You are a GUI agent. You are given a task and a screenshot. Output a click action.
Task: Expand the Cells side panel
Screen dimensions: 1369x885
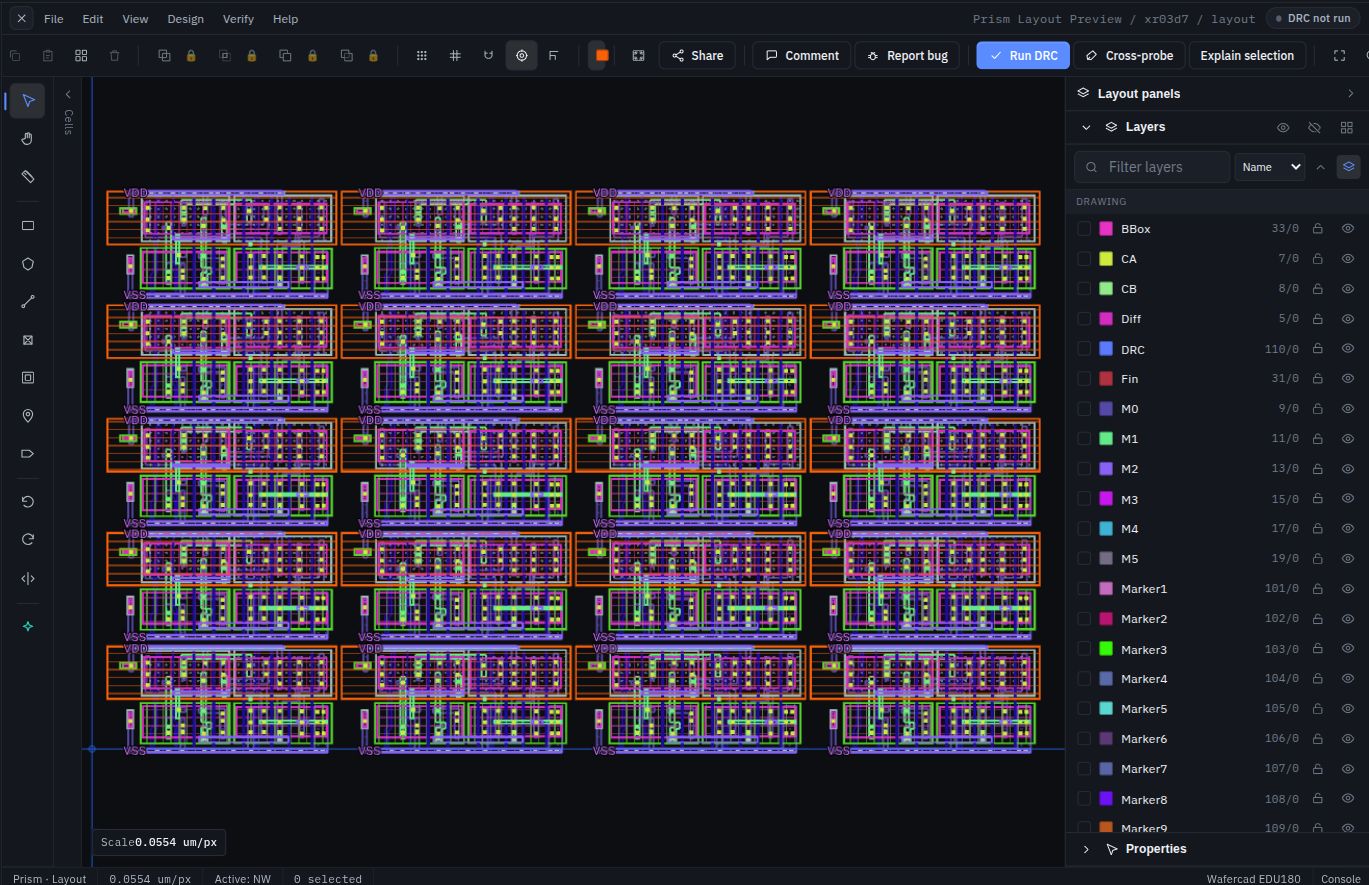[x=68, y=94]
